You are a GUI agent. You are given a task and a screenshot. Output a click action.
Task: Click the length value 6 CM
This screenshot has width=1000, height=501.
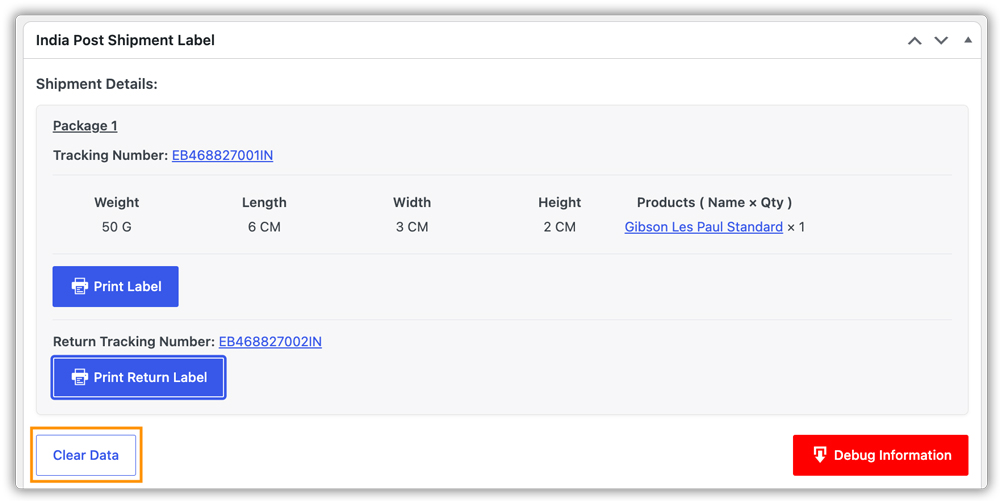[264, 227]
